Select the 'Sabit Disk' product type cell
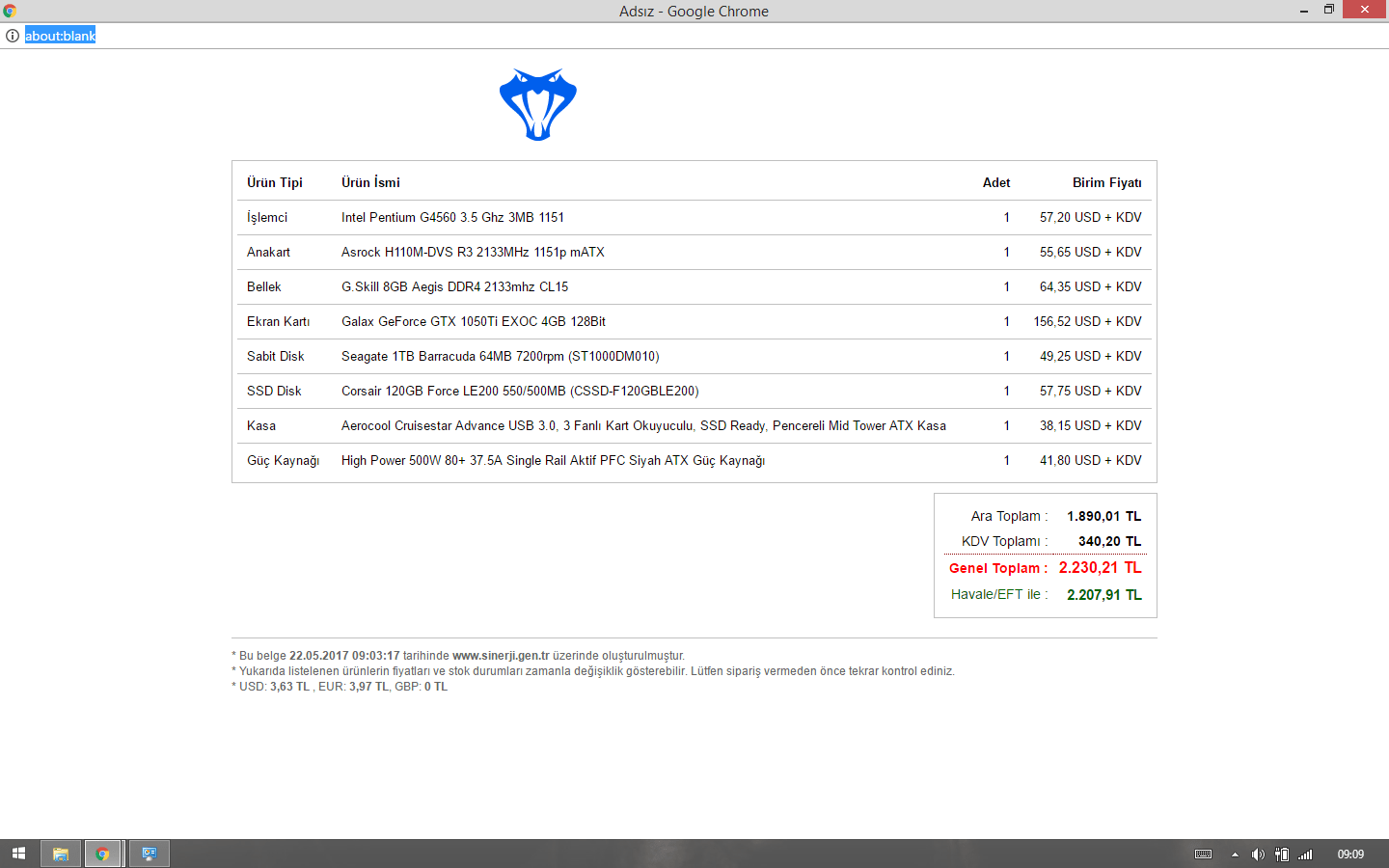This screenshot has width=1389, height=868. click(276, 356)
